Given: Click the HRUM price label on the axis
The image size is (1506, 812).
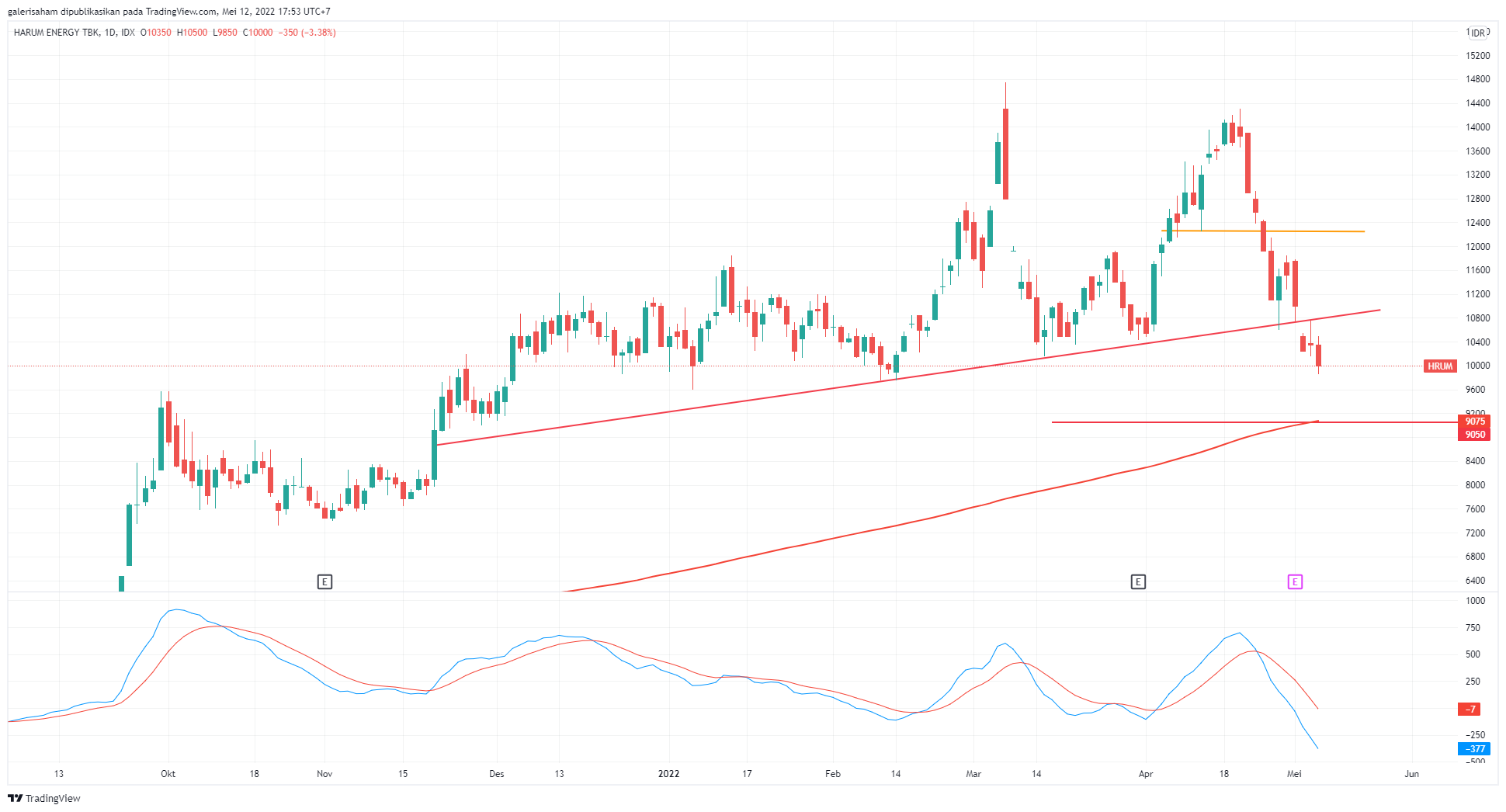Looking at the screenshot, I should 1440,366.
